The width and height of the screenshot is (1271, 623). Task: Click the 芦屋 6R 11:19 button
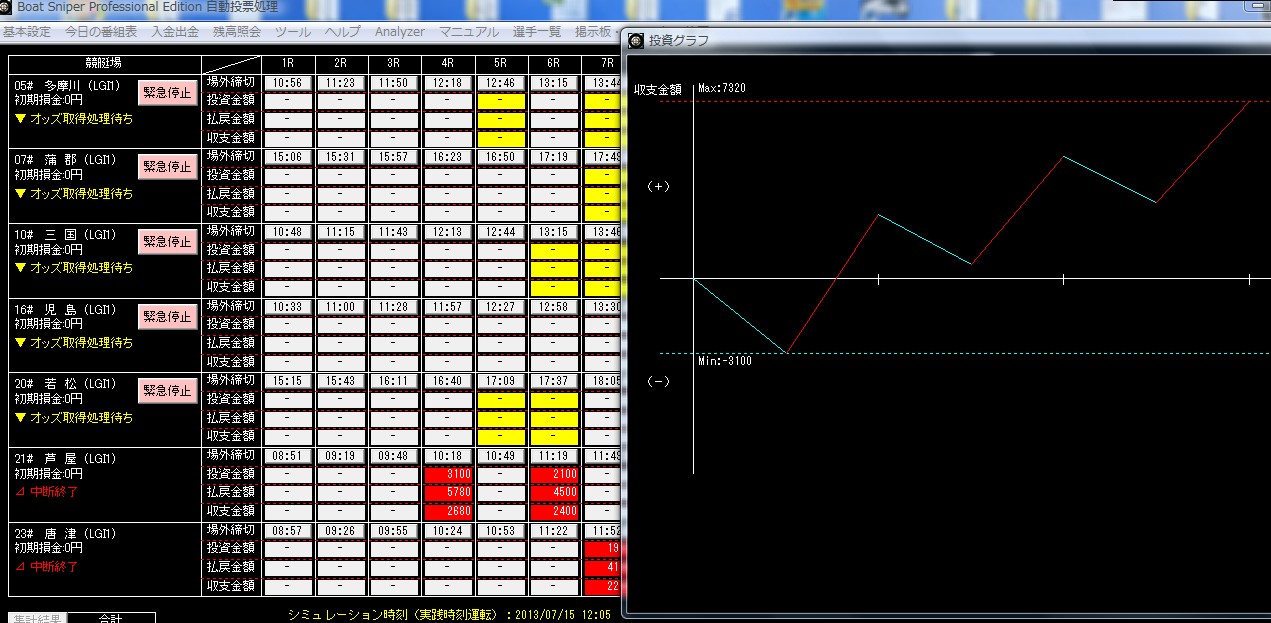click(x=554, y=455)
